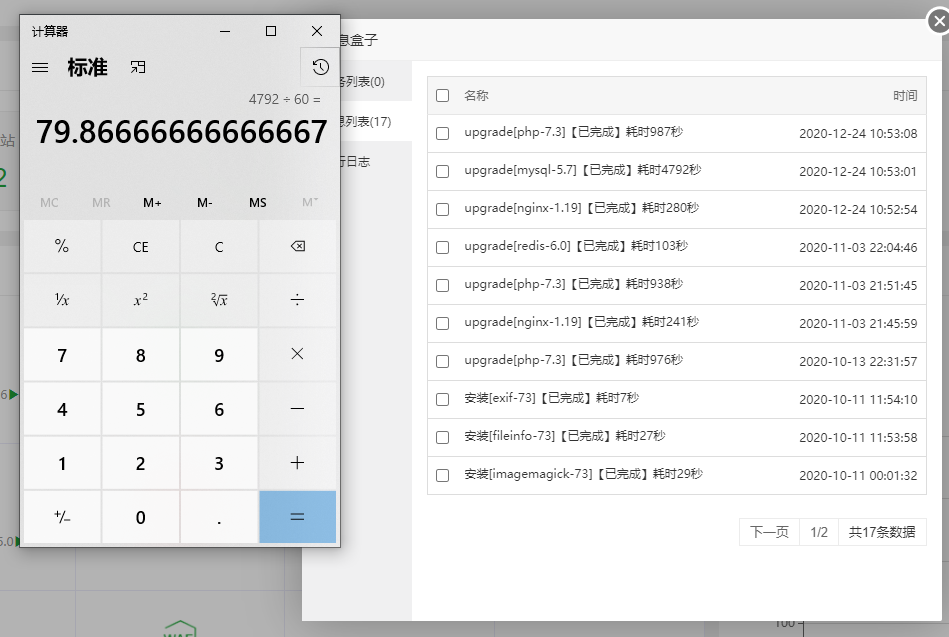Maximize the calculator window

[x=271, y=31]
